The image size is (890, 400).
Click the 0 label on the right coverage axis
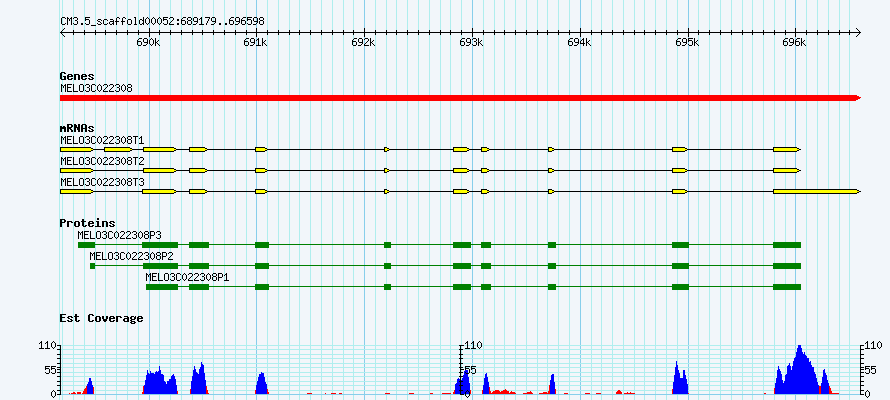point(867,393)
